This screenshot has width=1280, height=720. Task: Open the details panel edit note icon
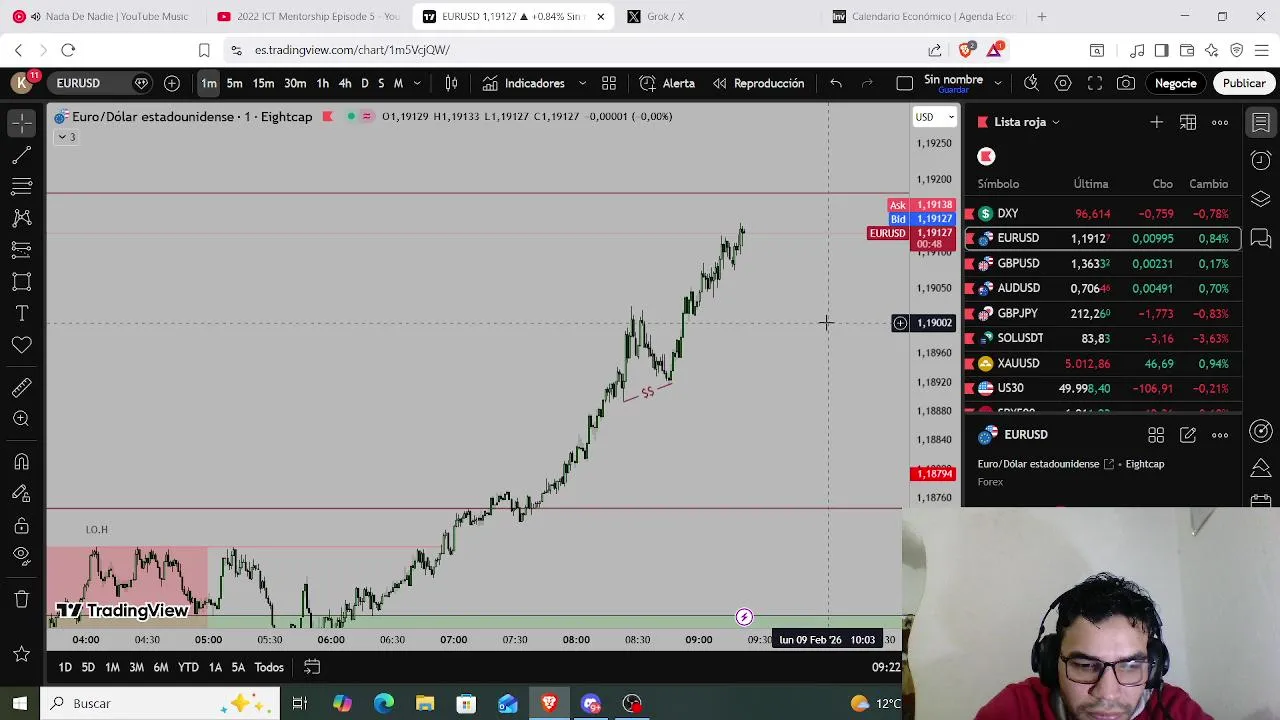[x=1188, y=435]
